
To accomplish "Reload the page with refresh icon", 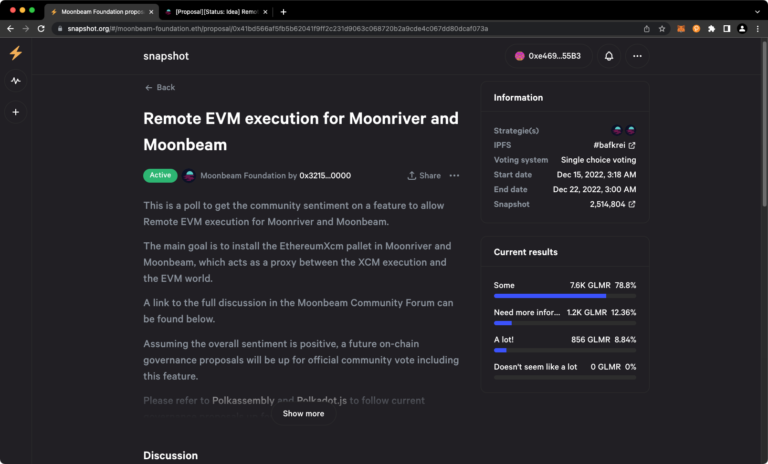I will point(41,29).
